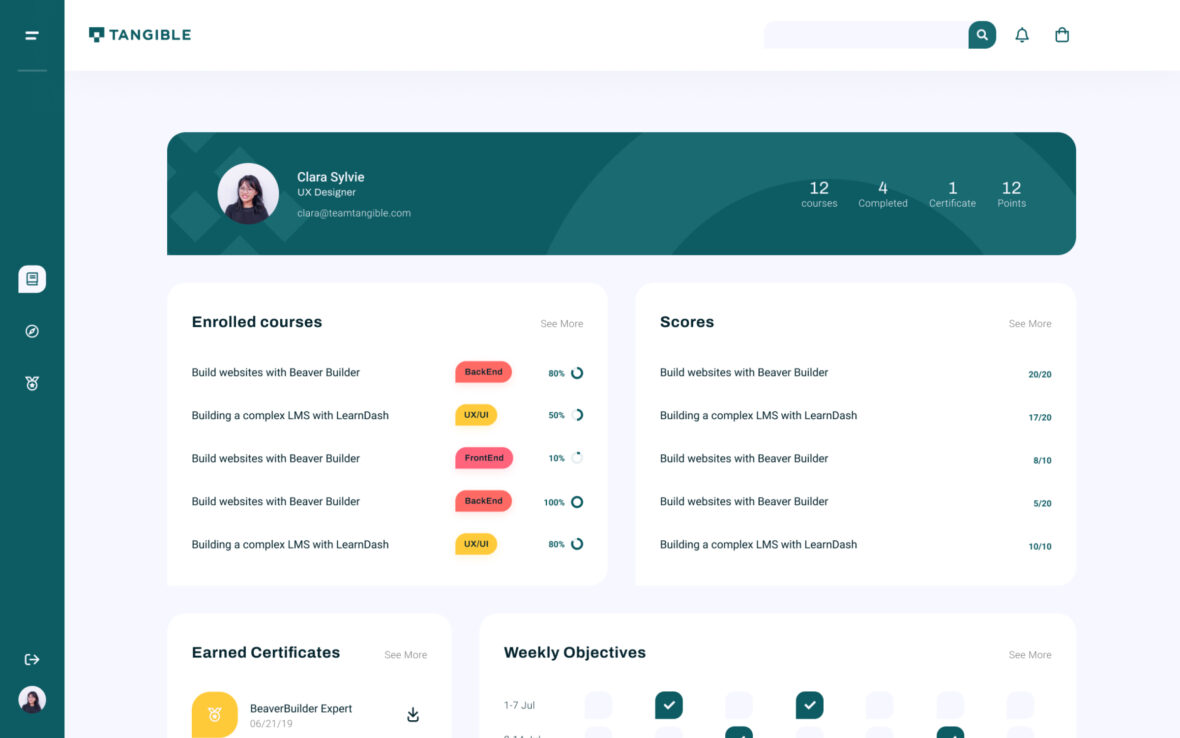
Task: Open Clara's profile avatar in the sidebar
Action: pos(31,700)
